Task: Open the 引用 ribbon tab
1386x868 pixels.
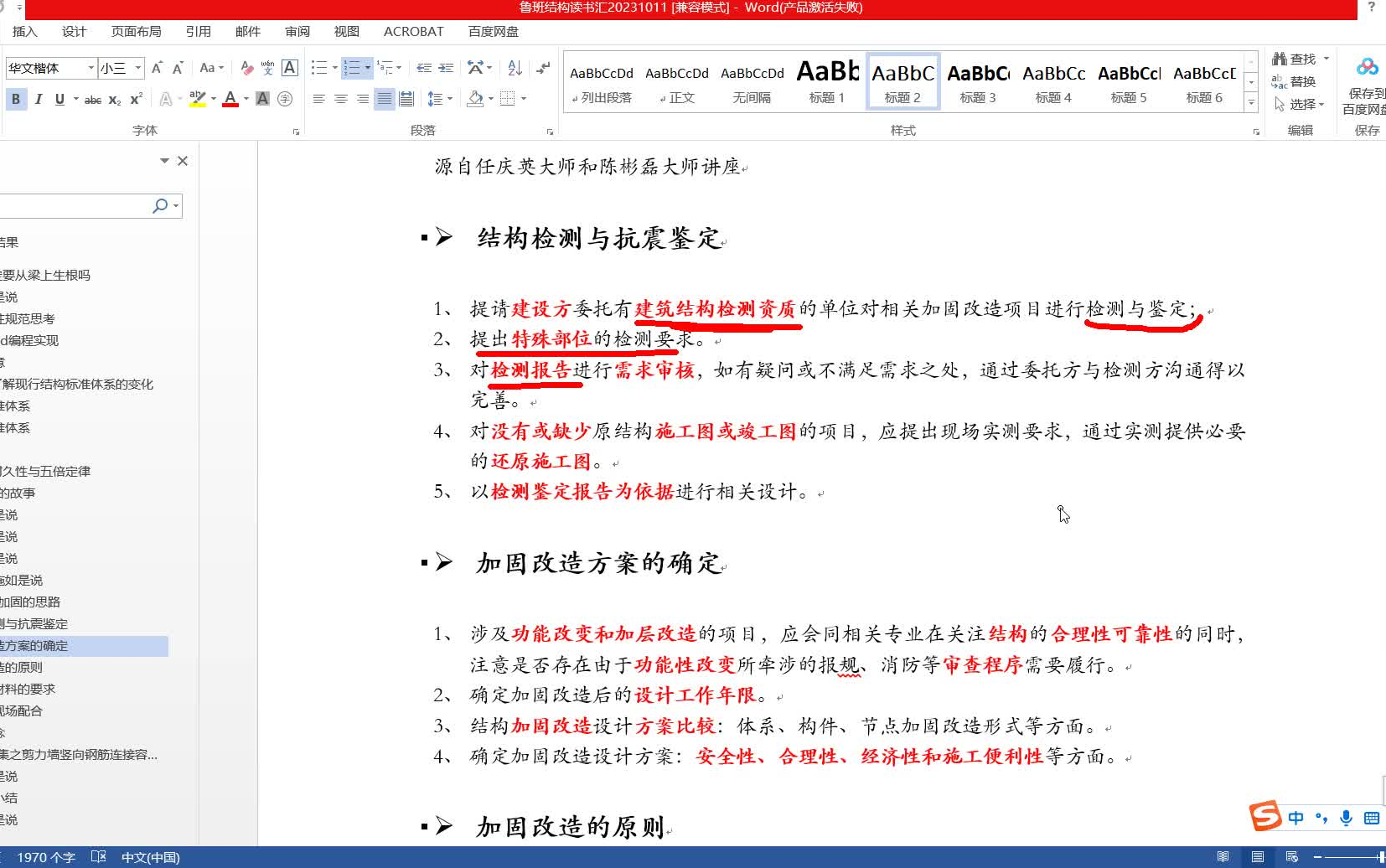Action: point(199,31)
